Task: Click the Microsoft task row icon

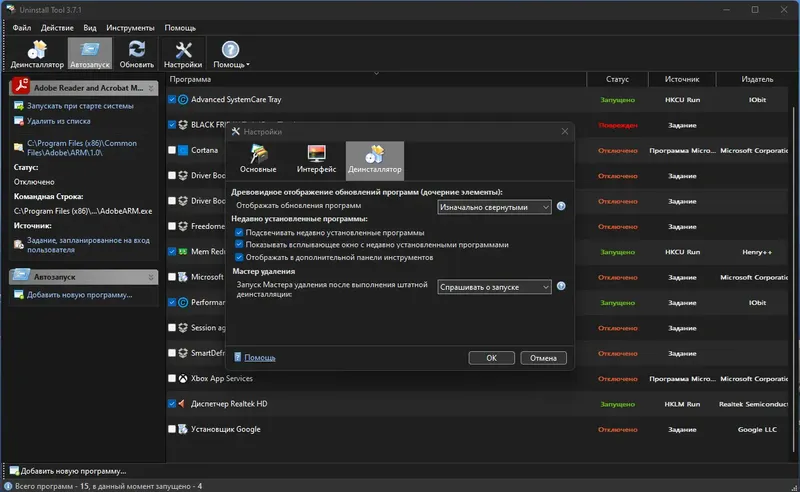Action: (183, 277)
